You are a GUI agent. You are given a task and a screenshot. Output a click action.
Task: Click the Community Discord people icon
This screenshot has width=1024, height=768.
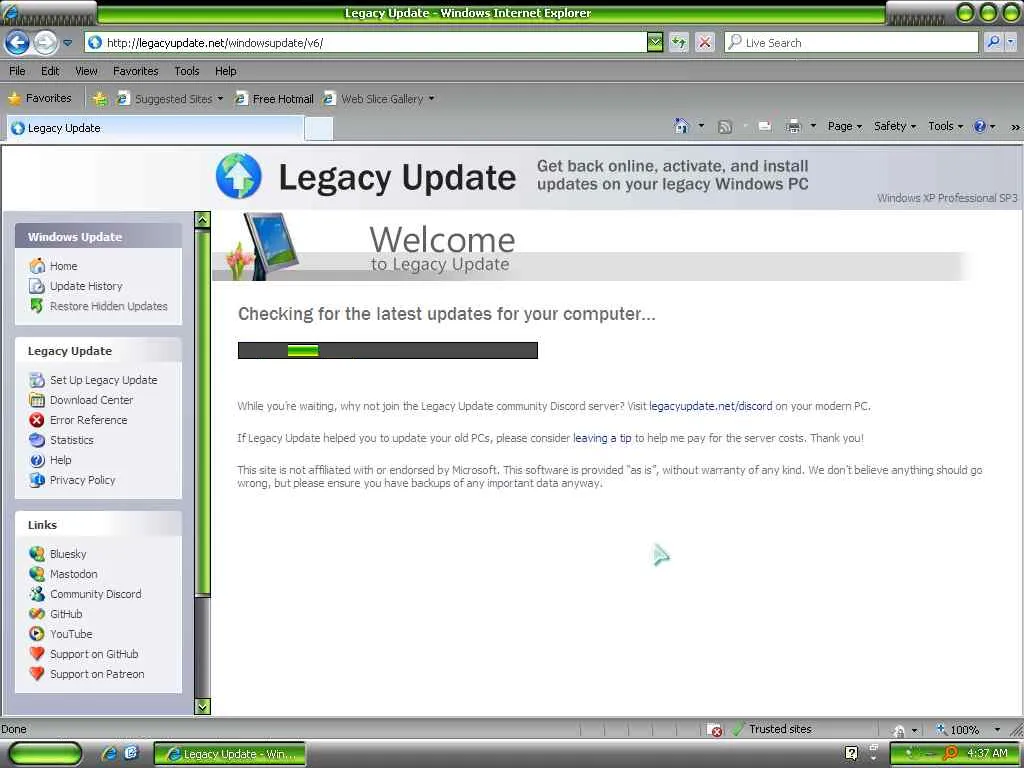point(37,594)
